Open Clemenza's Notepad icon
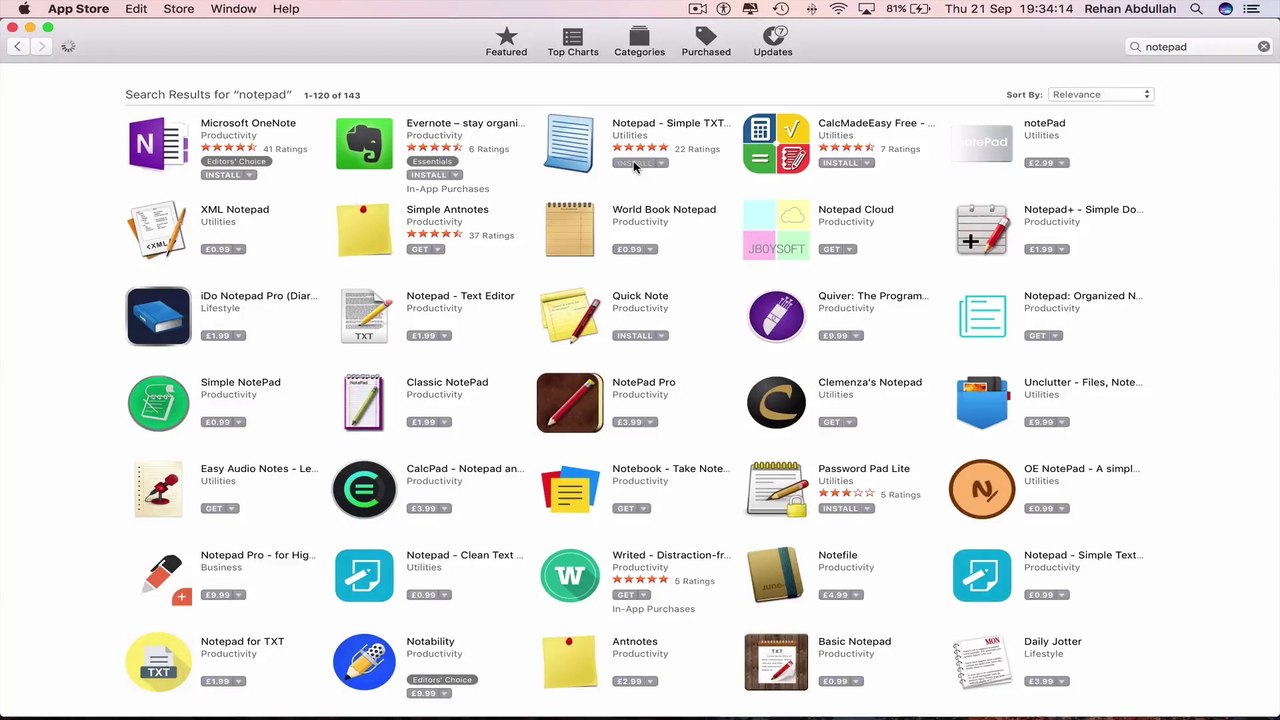The width and height of the screenshot is (1280, 720). click(776, 403)
